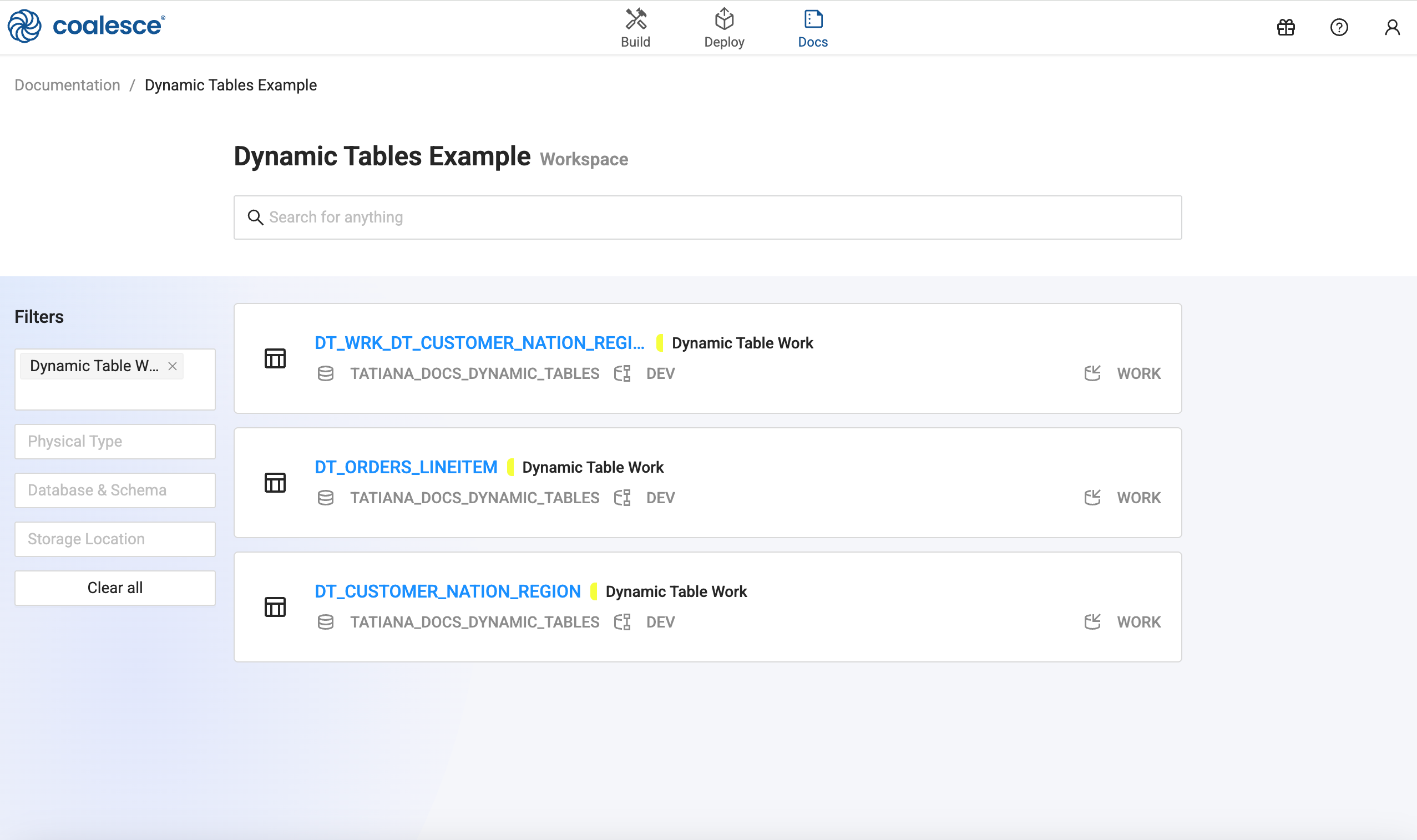Image resolution: width=1417 pixels, height=840 pixels.
Task: Click storage icon beside WORK in DT_CUSTOMER_NATION_REGION card
Action: [1092, 622]
